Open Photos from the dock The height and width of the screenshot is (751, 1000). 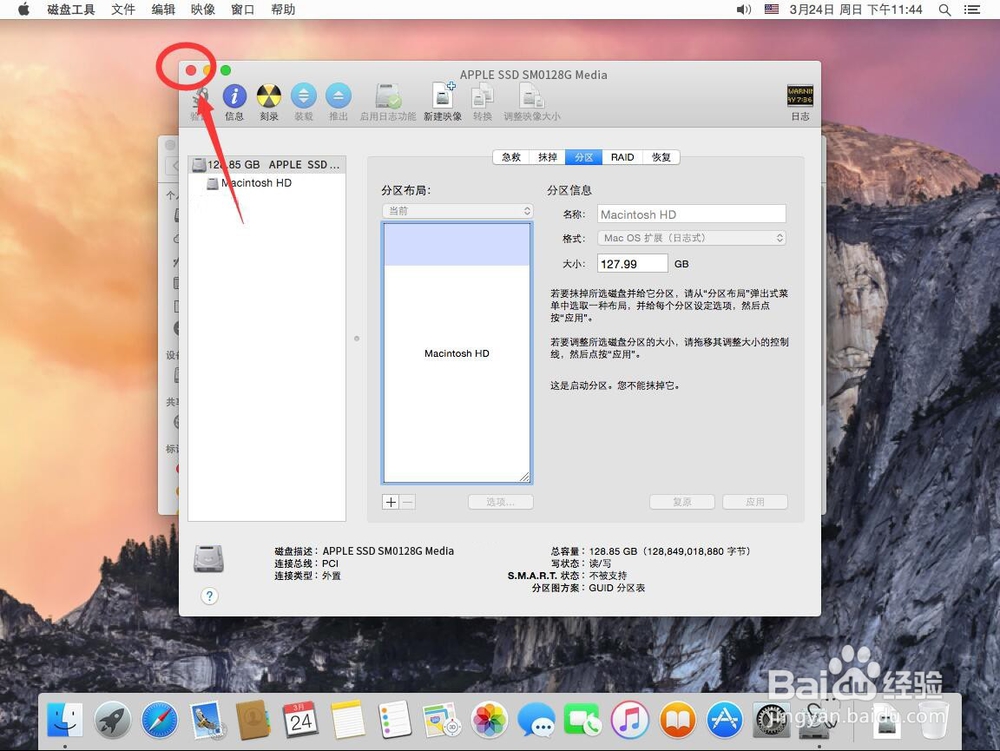(489, 720)
